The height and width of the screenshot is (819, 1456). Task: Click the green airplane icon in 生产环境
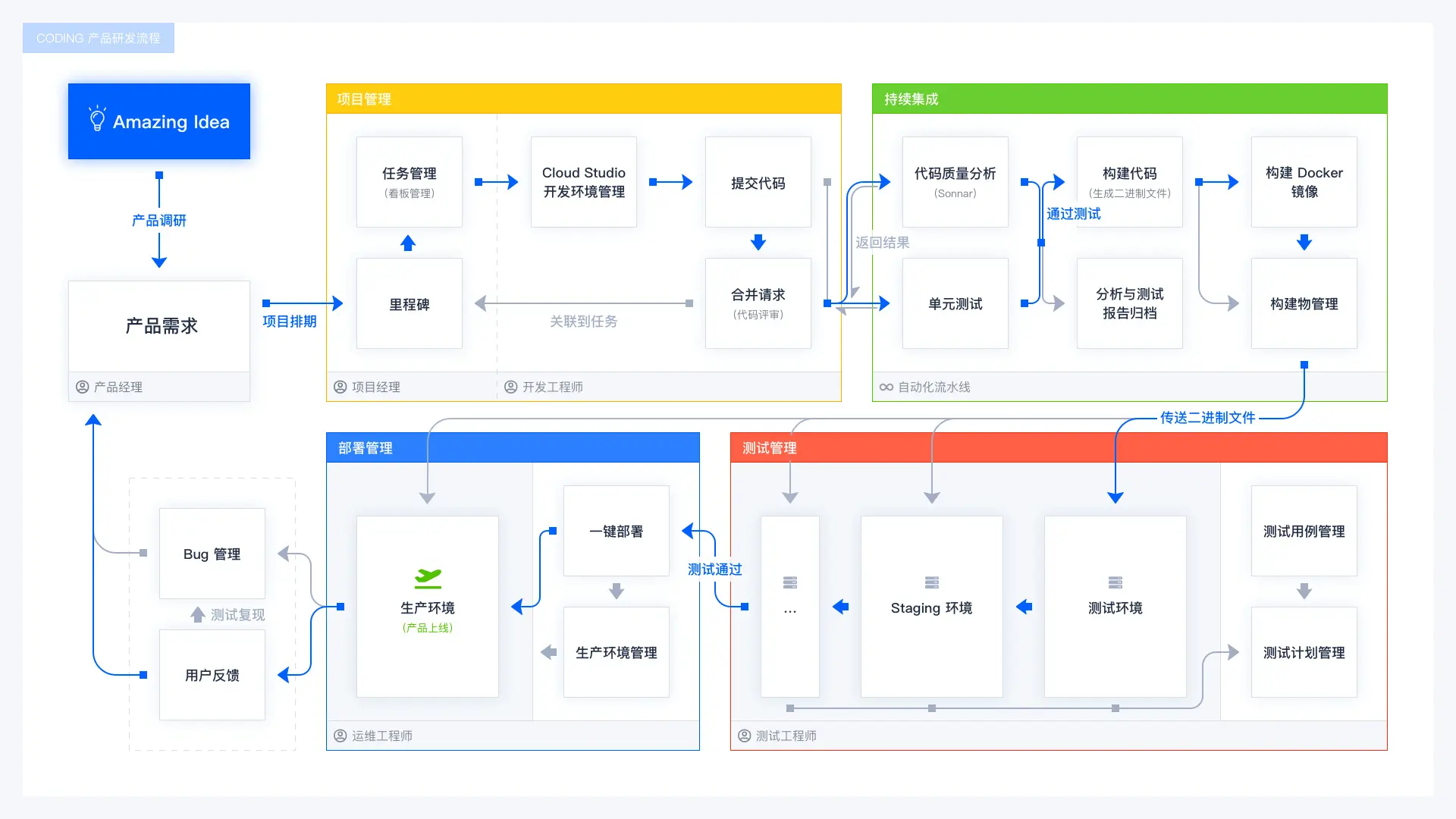click(x=427, y=578)
